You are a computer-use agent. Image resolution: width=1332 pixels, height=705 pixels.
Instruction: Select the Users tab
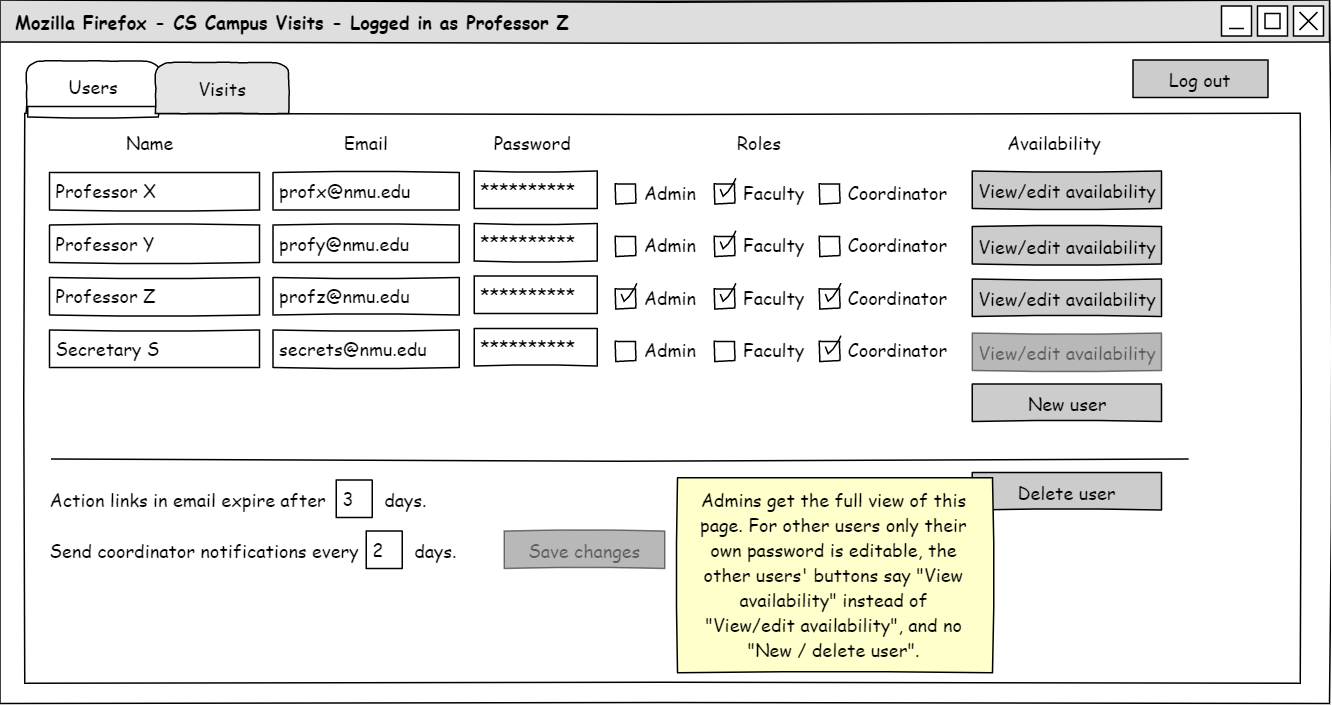(x=92, y=87)
